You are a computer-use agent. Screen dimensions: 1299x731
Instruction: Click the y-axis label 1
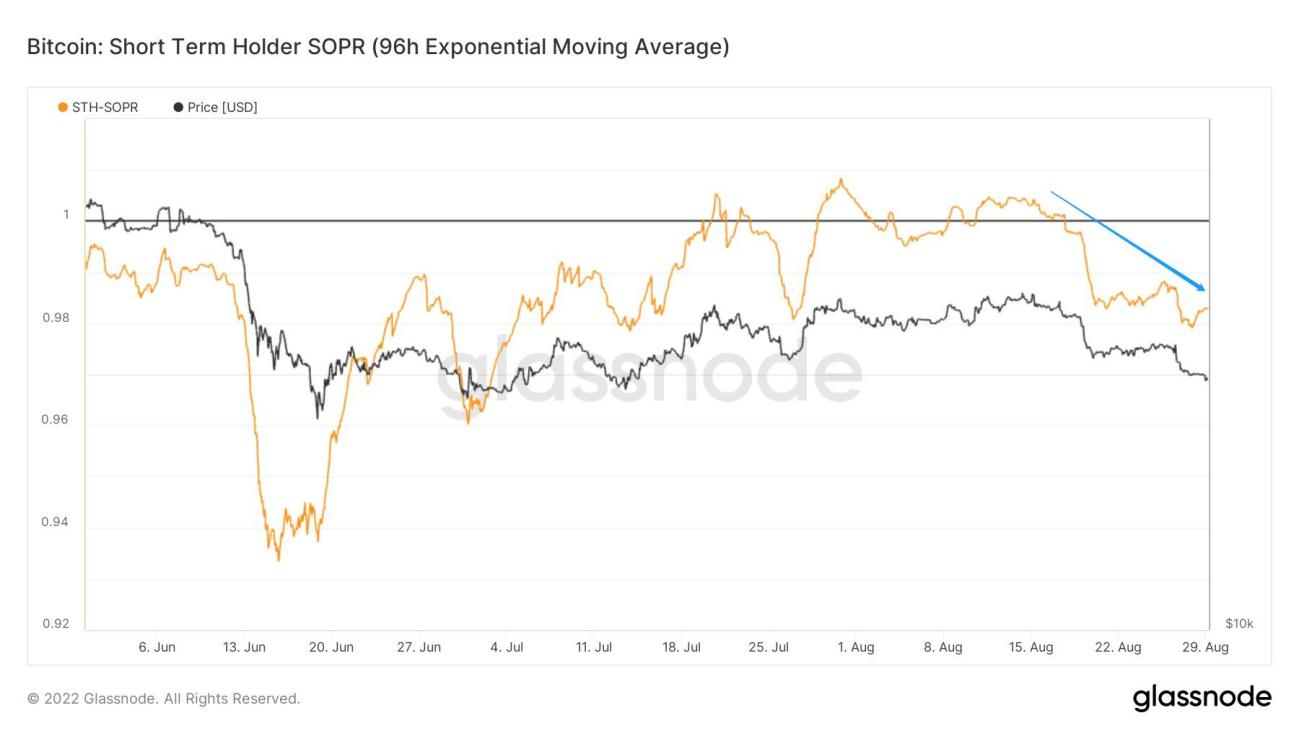tap(66, 215)
